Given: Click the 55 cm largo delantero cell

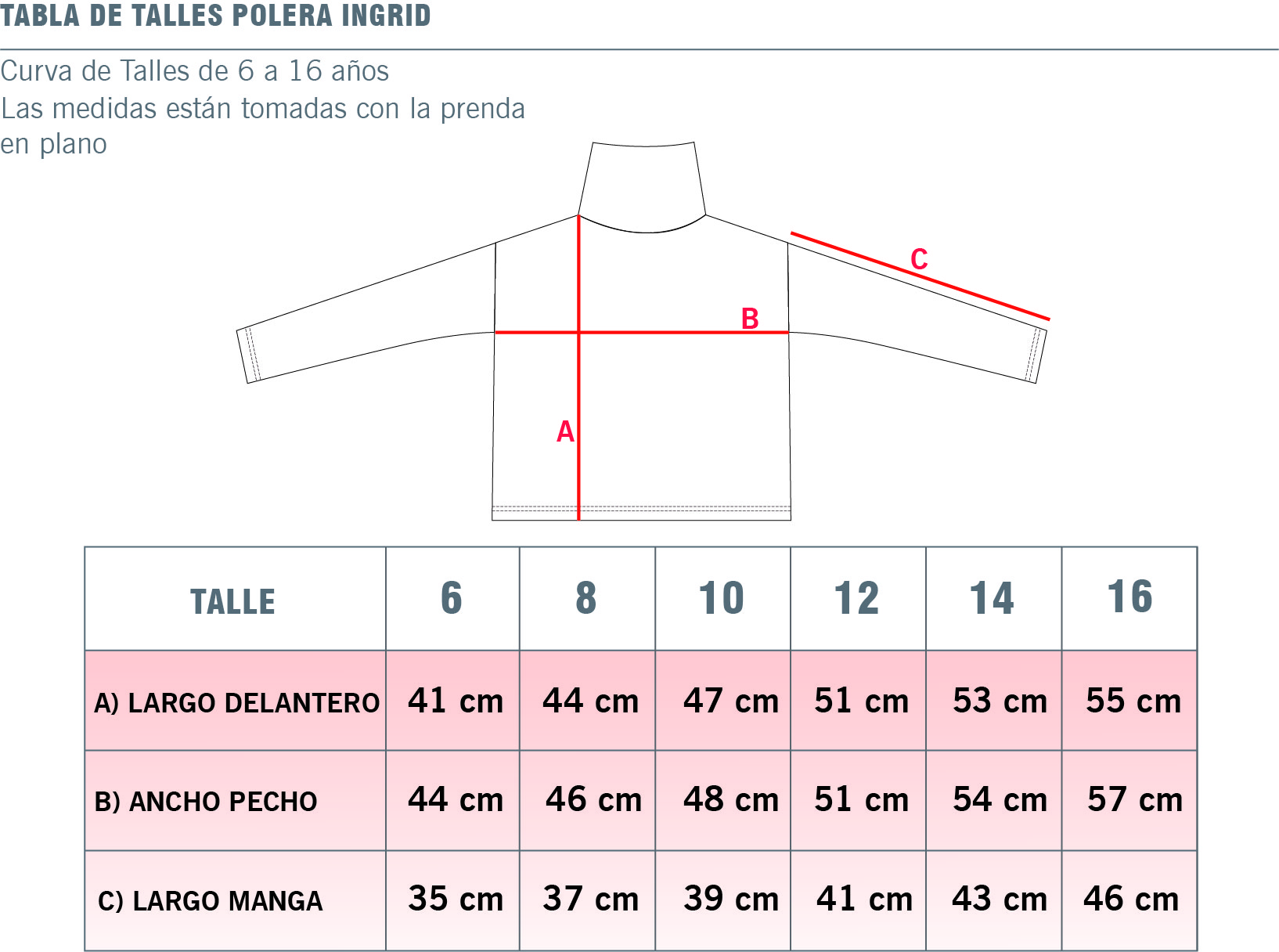Looking at the screenshot, I should (x=1133, y=701).
